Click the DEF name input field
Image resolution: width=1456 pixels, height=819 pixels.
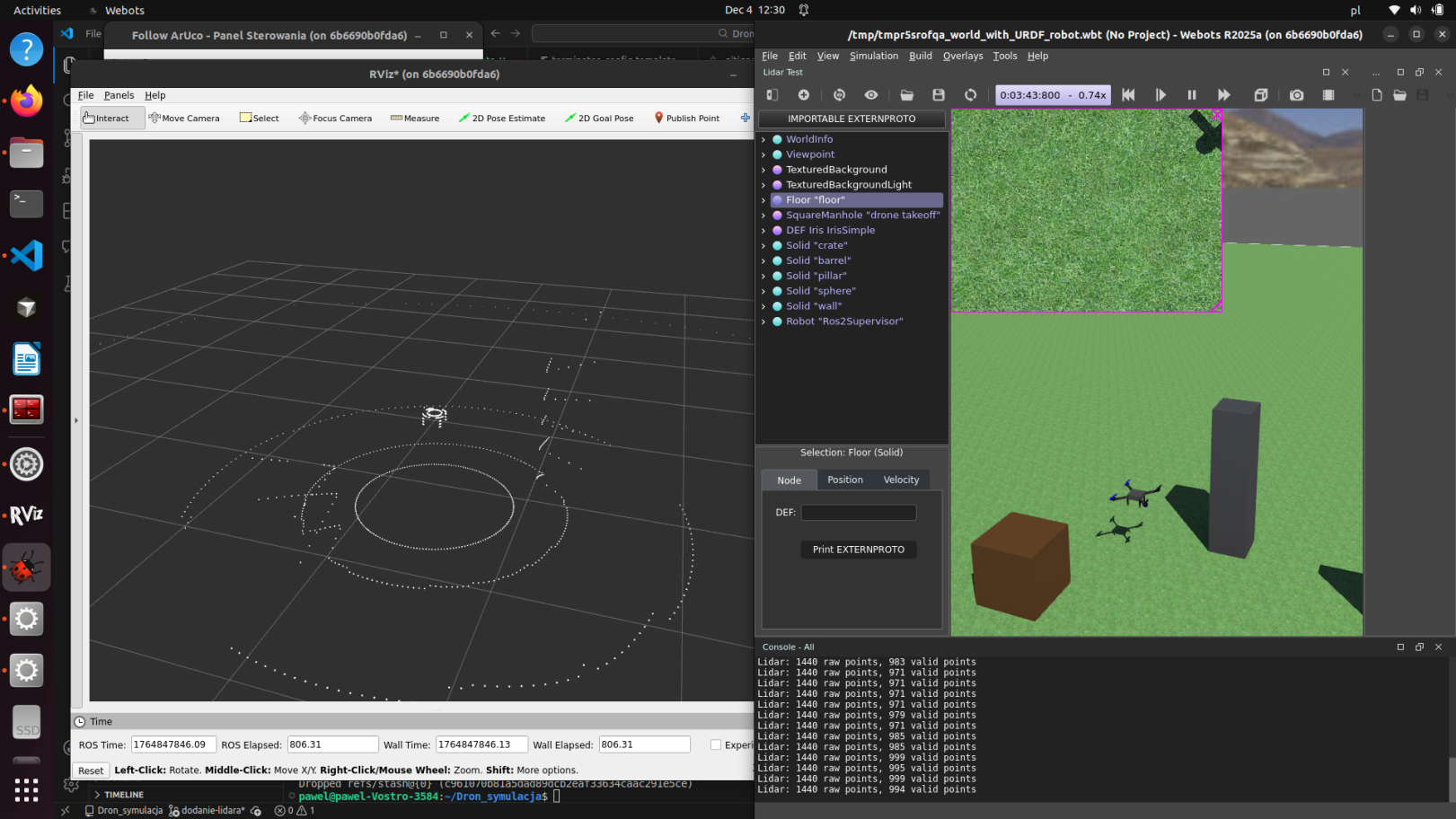pyautogui.click(x=858, y=513)
